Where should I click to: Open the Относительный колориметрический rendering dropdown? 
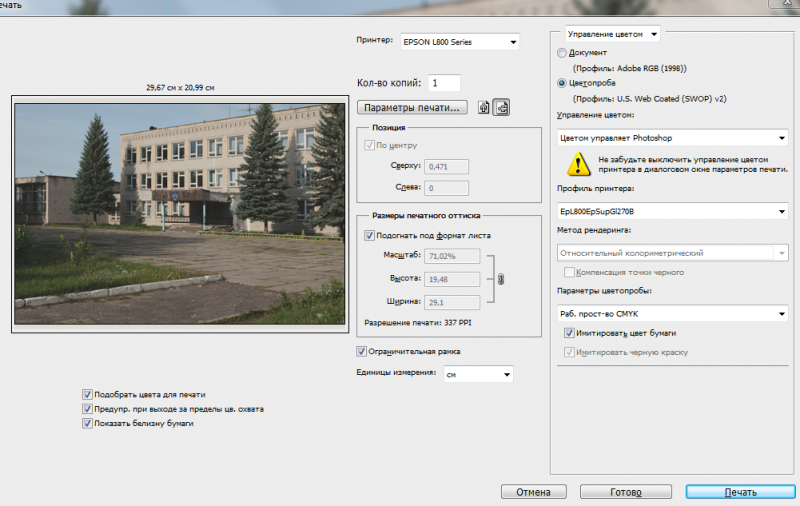click(x=672, y=253)
